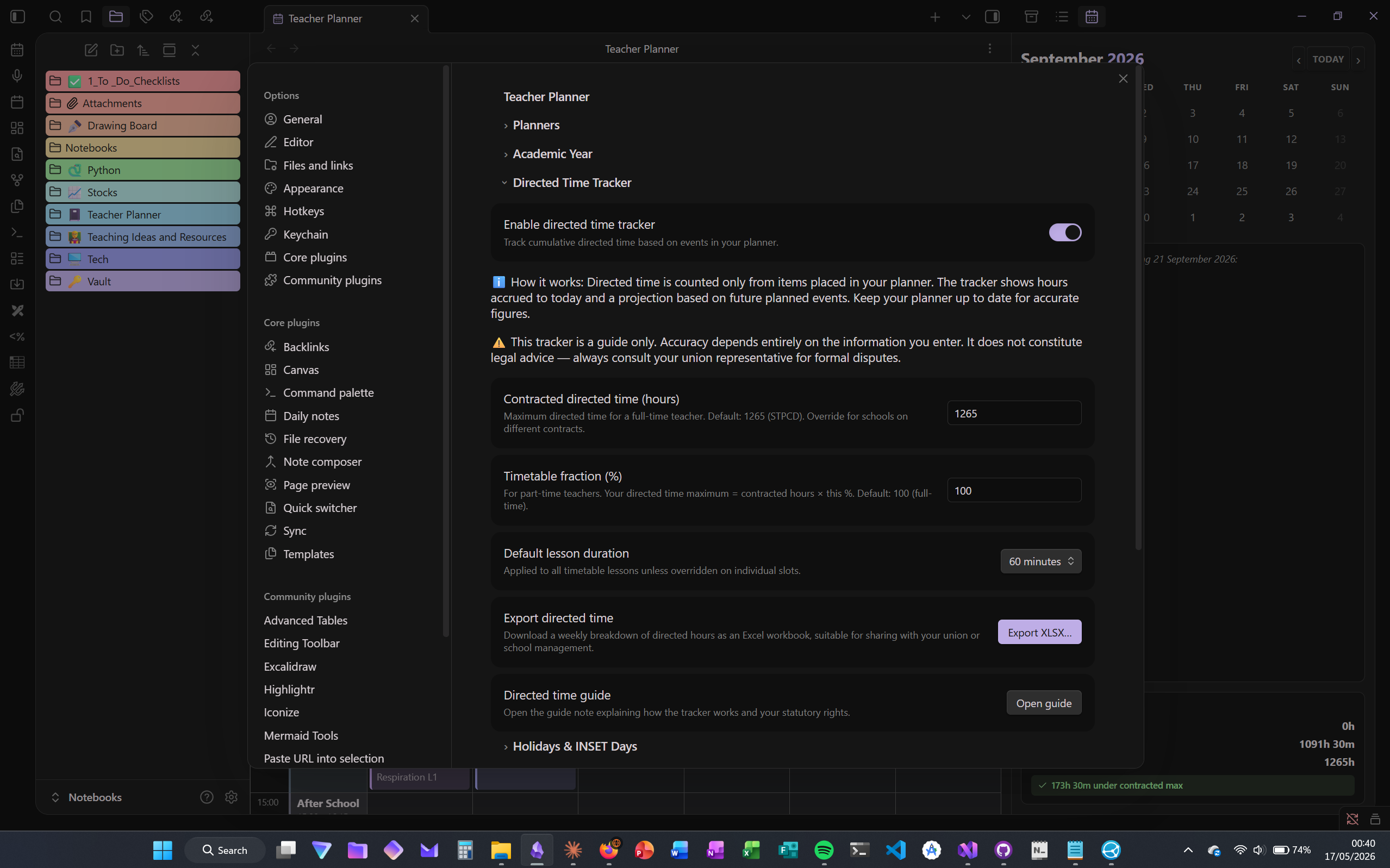
Task: Open Spotify from the taskbar
Action: pyautogui.click(x=824, y=850)
